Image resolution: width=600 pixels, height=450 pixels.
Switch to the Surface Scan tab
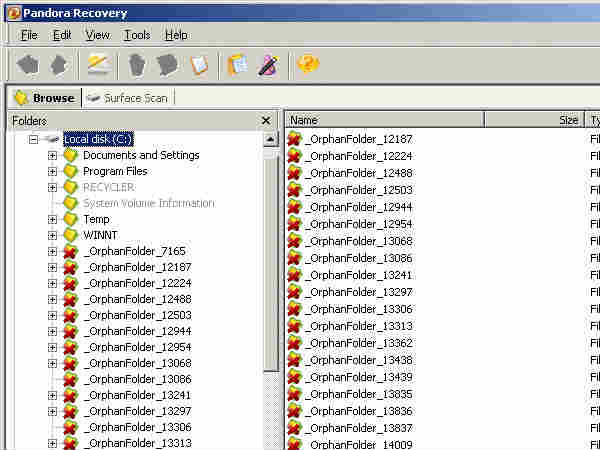click(x=128, y=98)
